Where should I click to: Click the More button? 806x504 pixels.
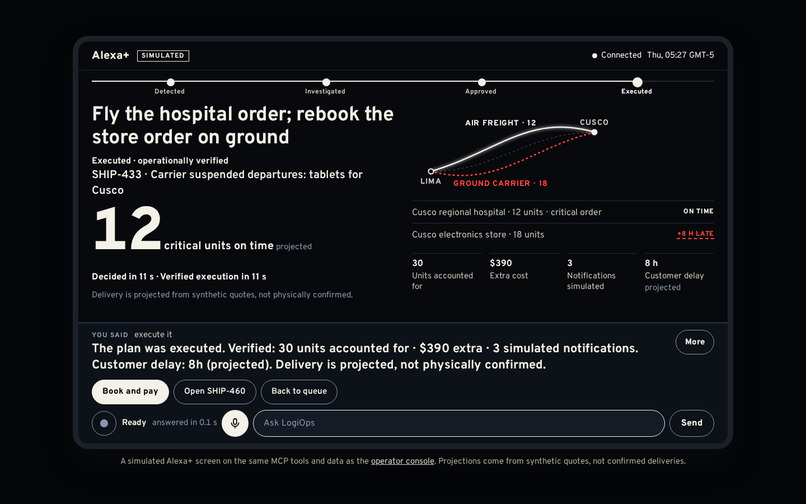pos(694,342)
